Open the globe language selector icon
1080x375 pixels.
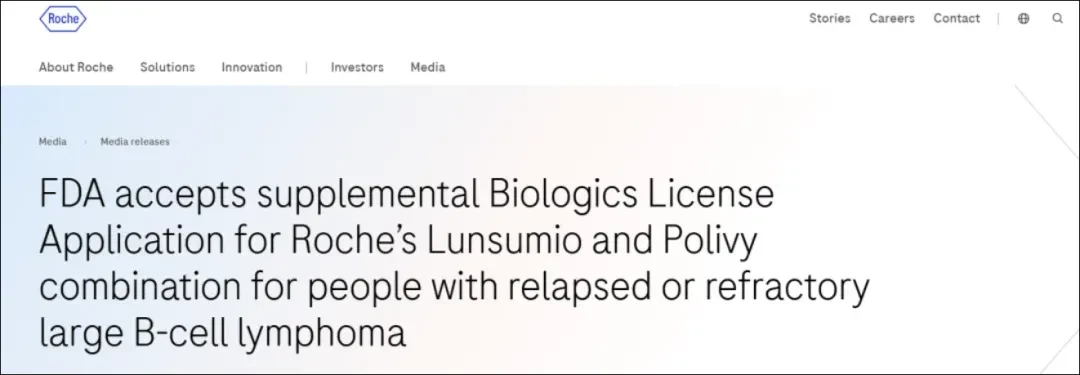1024,19
